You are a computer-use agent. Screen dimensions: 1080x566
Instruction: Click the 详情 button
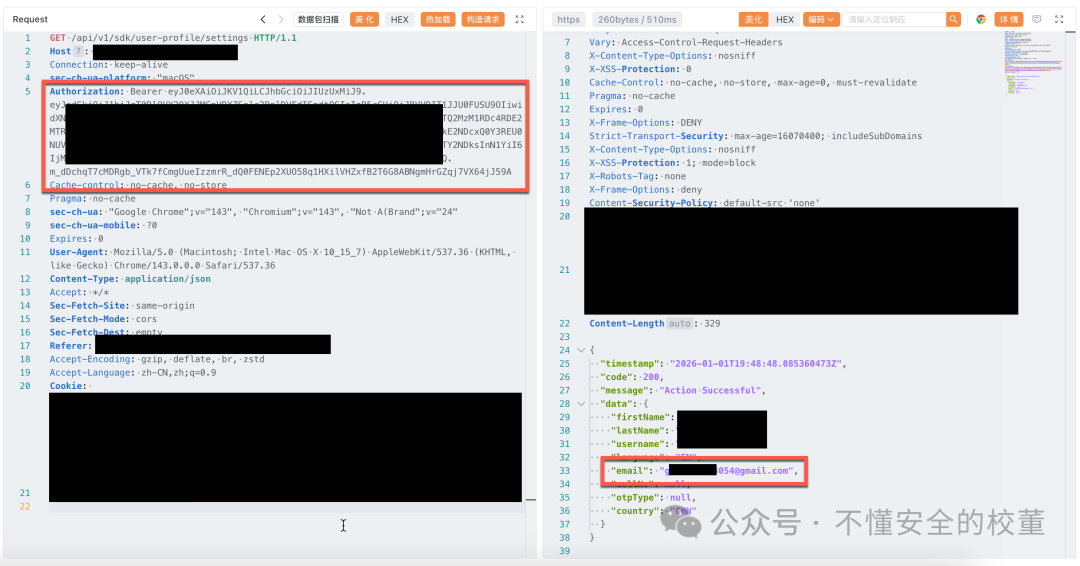pos(1009,19)
